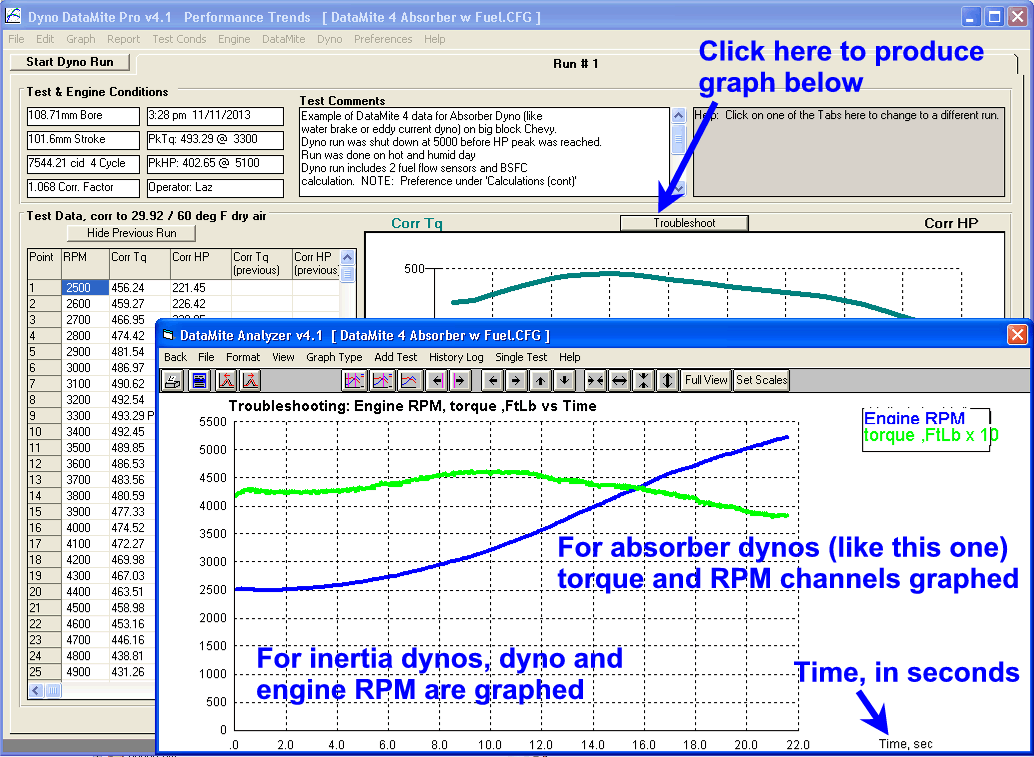
Task: Shift the graph left with the plain left arrow
Action: pos(493,380)
